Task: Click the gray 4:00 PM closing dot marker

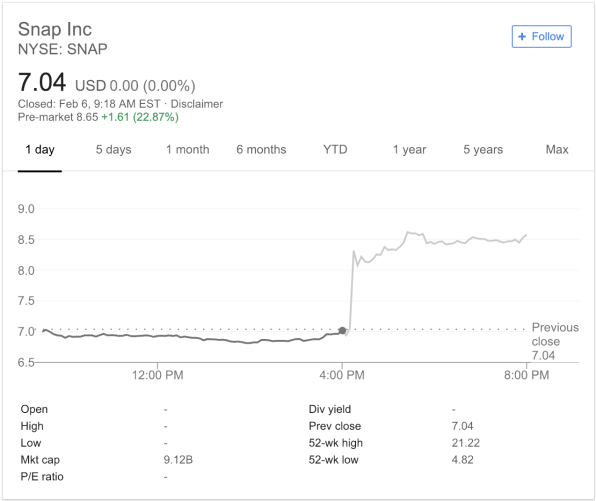Action: [342, 330]
